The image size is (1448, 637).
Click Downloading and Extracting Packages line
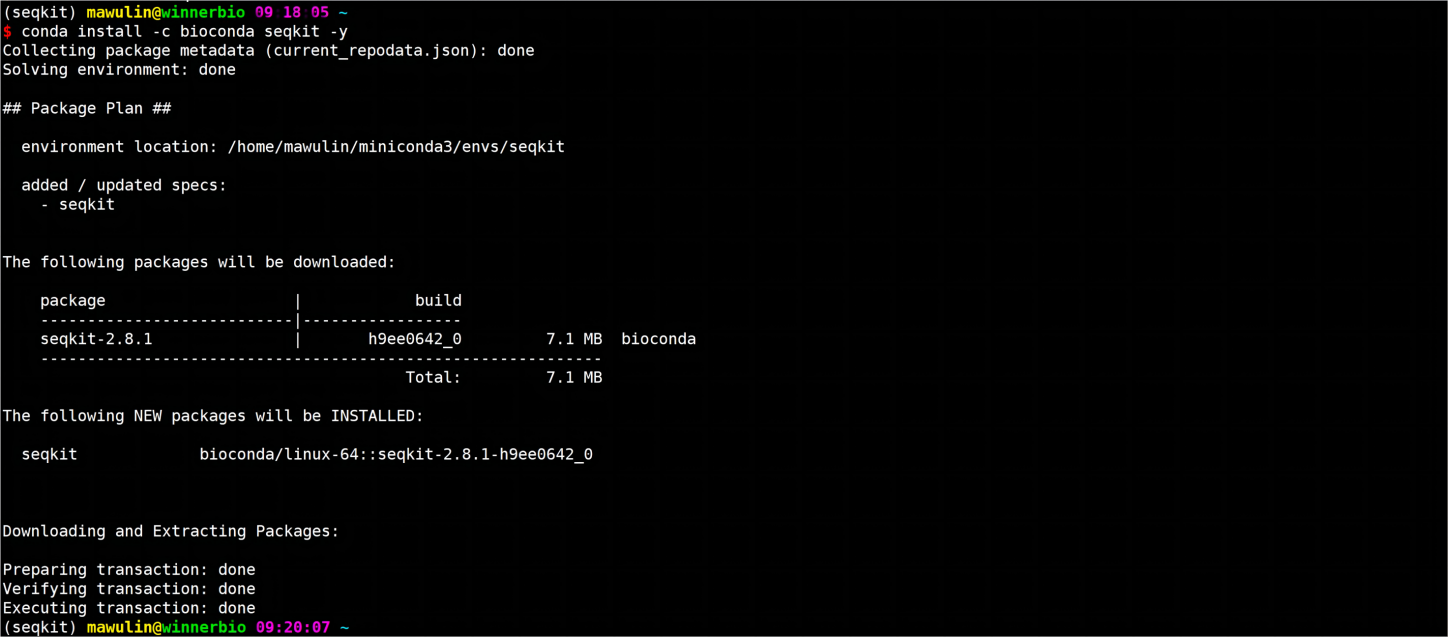coord(171,531)
